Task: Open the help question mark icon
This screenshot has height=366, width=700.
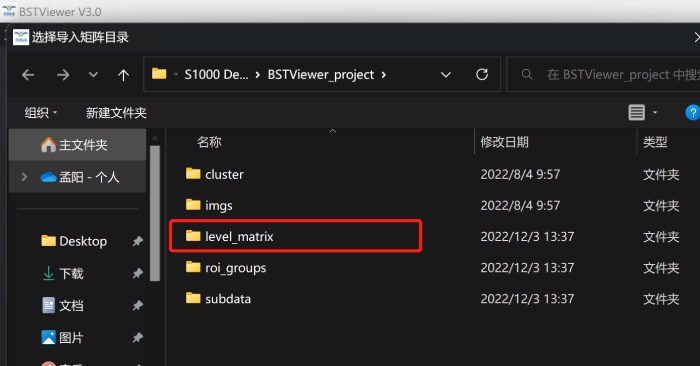Action: [692, 112]
